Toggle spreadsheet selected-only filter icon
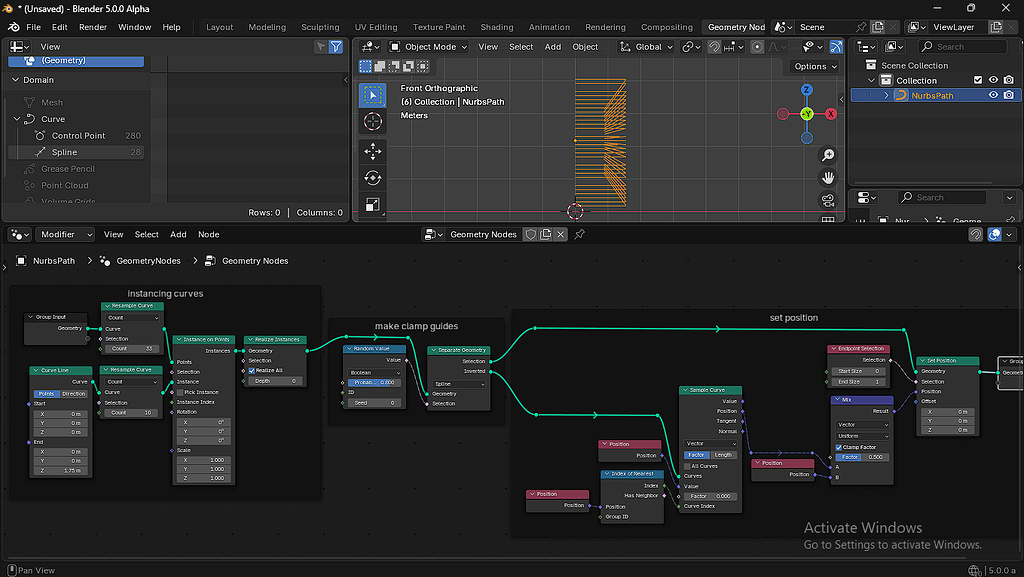The width and height of the screenshot is (1024, 577). pyautogui.click(x=321, y=46)
